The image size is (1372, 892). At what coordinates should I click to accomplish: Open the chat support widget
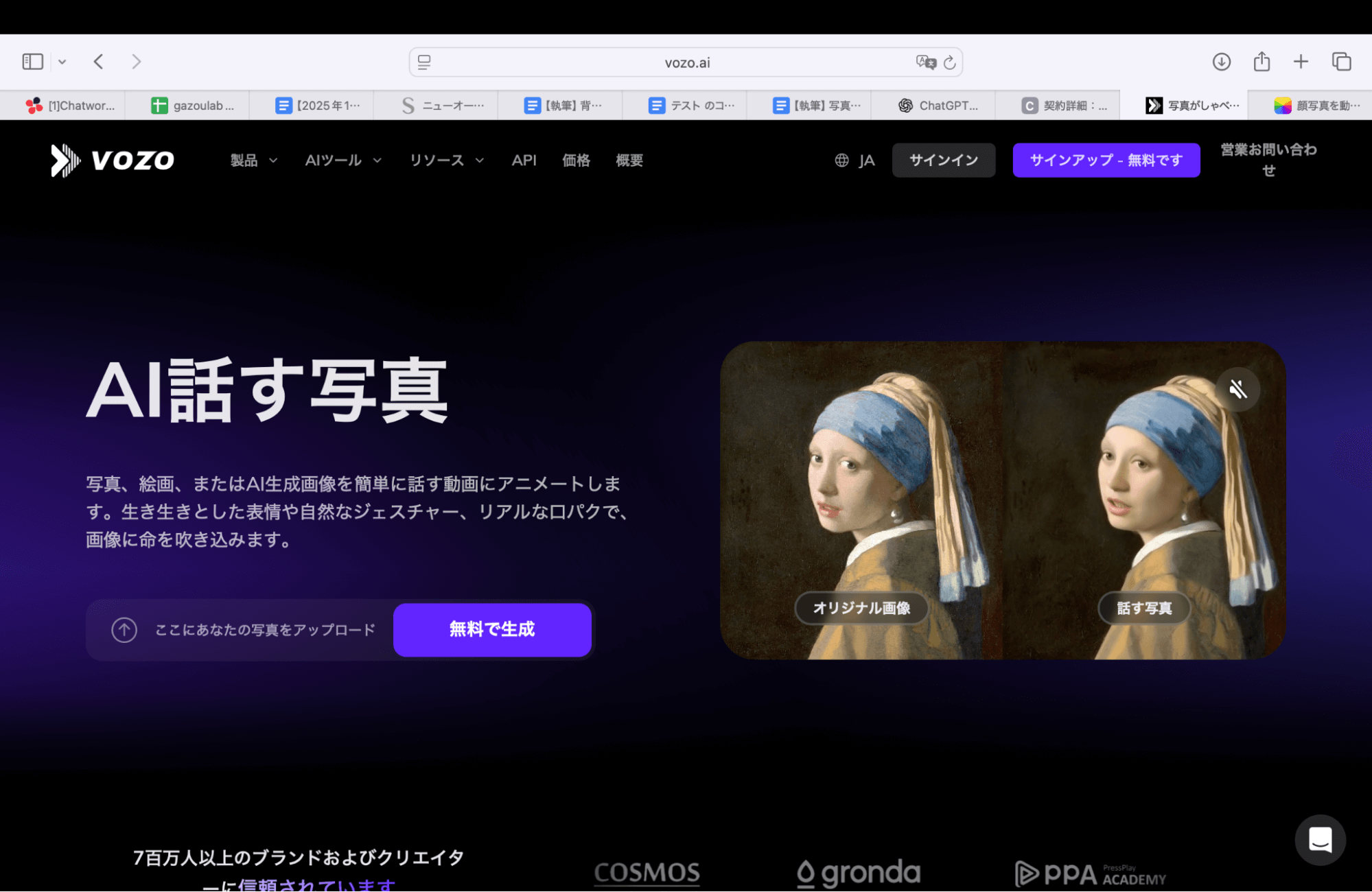point(1319,840)
